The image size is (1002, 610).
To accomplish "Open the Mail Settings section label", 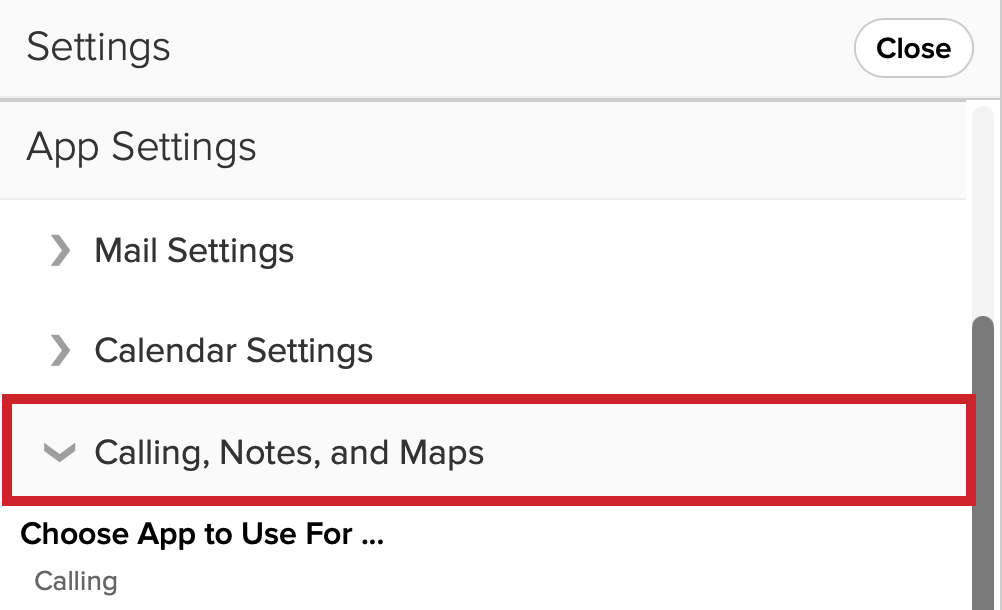I will click(194, 250).
